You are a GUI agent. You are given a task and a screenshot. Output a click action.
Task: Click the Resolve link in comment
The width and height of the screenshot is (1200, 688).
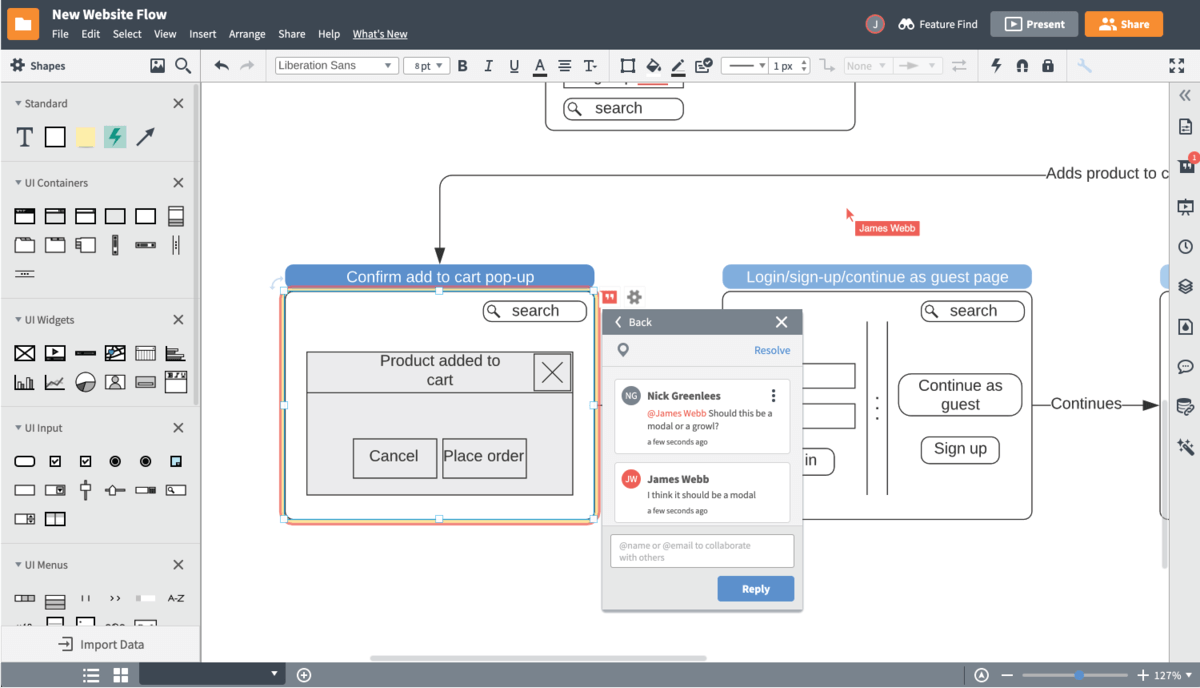tap(772, 350)
